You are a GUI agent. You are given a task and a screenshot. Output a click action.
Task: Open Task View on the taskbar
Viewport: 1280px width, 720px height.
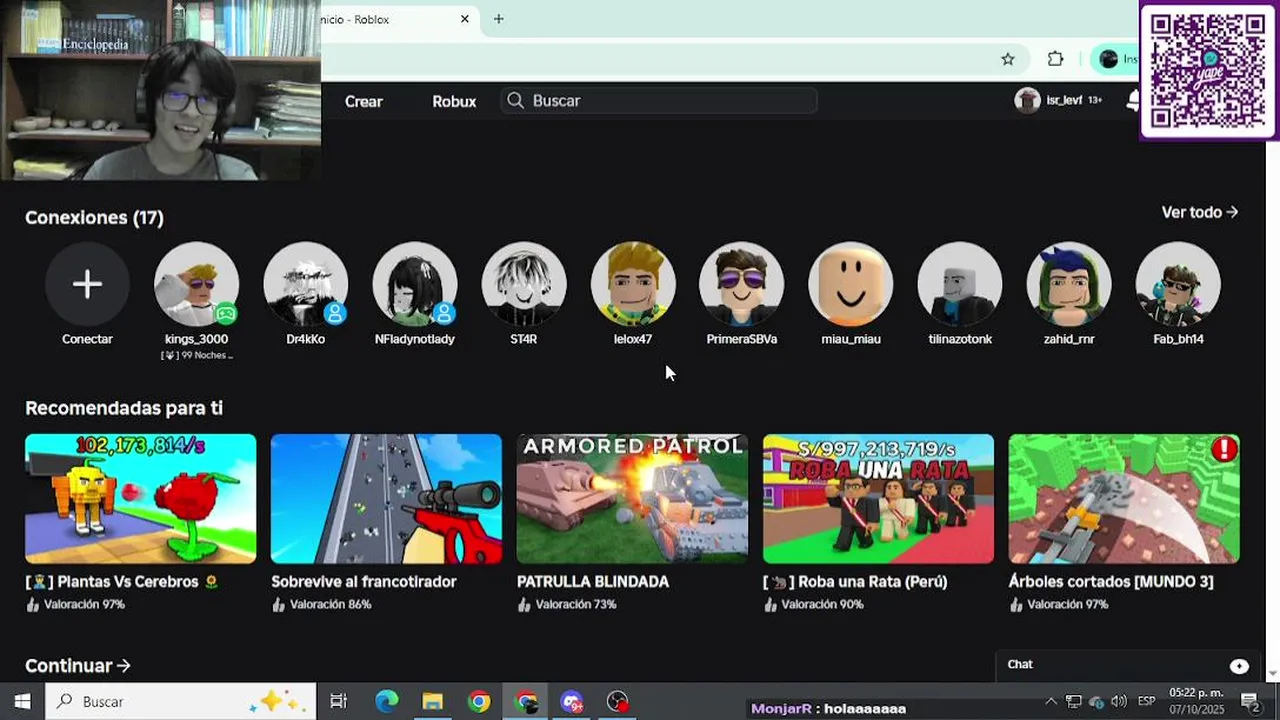[338, 701]
